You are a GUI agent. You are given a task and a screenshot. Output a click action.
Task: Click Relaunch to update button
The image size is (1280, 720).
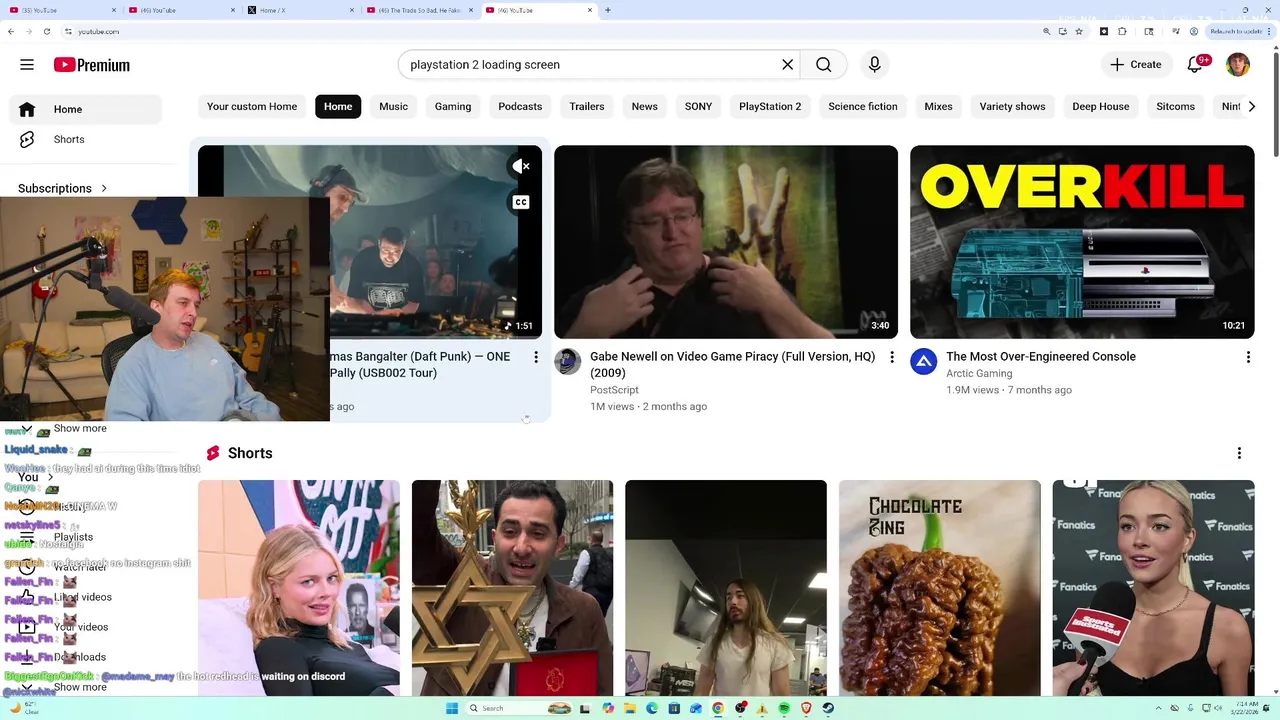[x=1238, y=31]
